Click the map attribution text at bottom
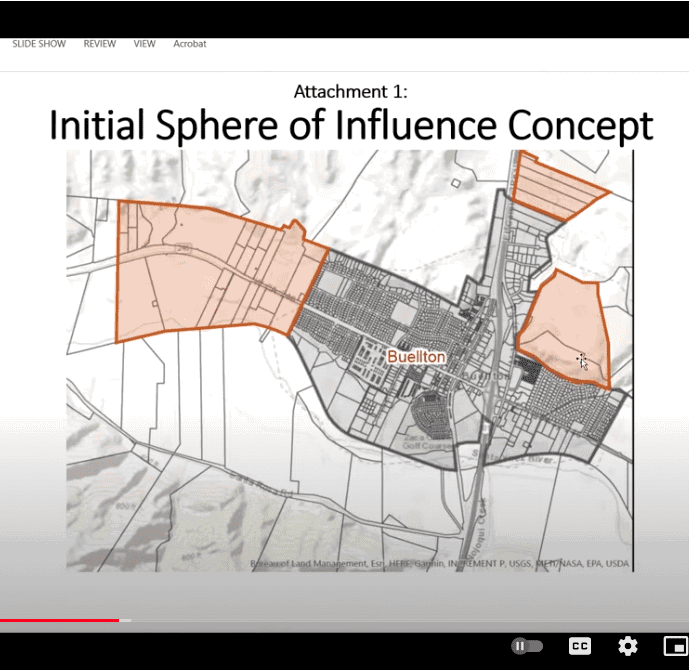Image resolution: width=689 pixels, height=670 pixels. click(x=439, y=564)
